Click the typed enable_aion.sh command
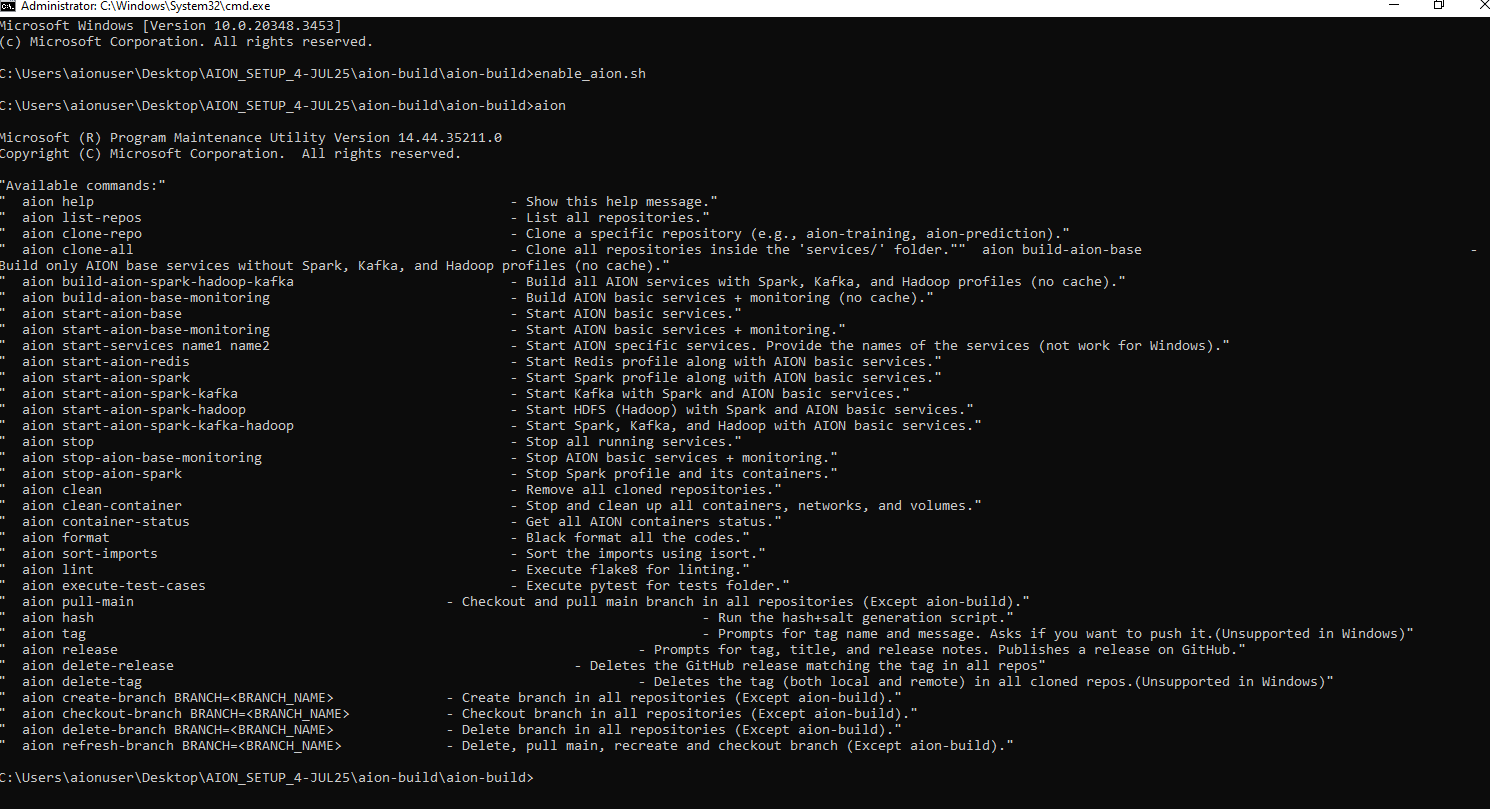The image size is (1490, 809). coord(597,74)
